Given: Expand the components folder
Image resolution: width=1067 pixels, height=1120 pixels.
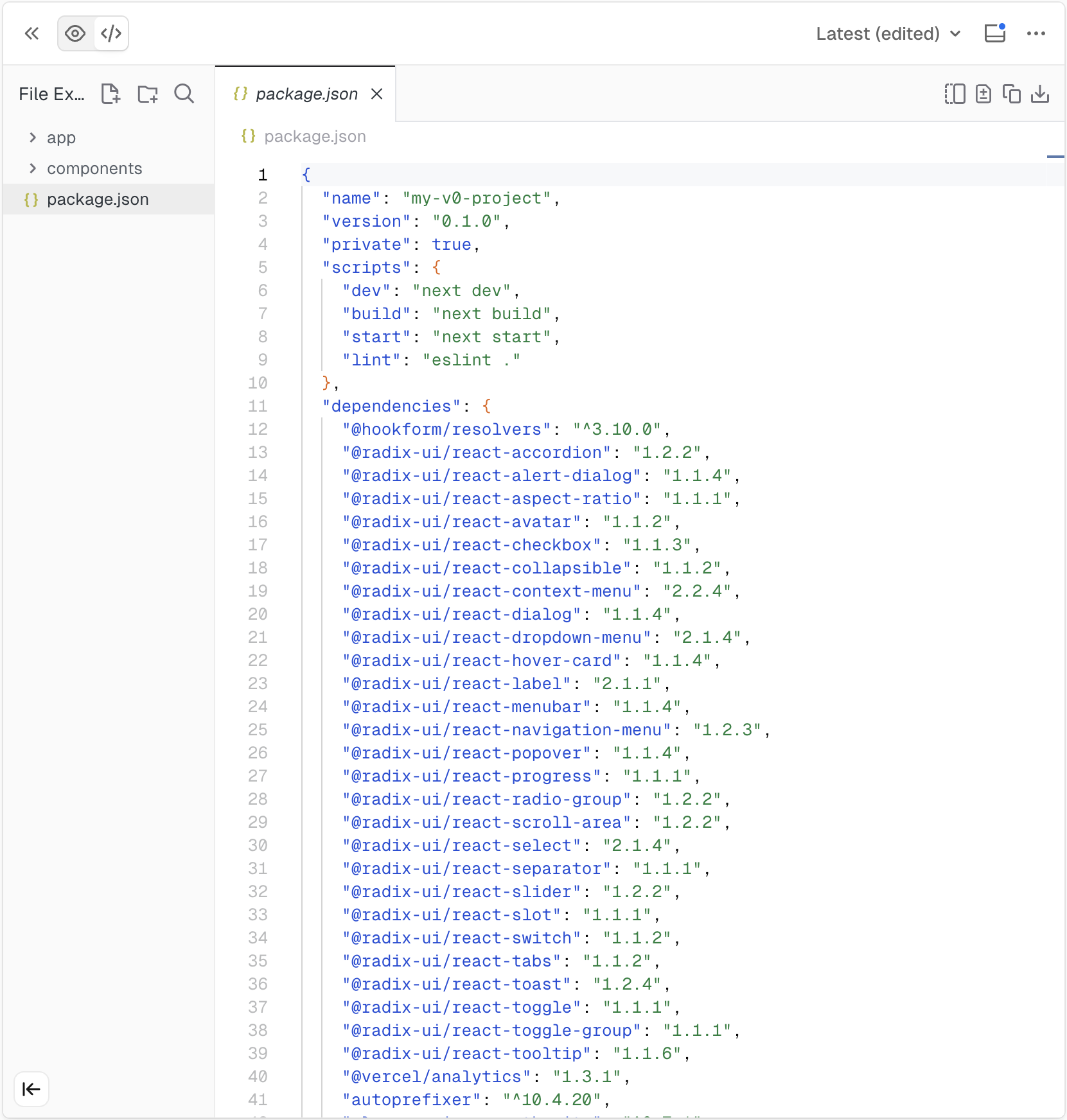Looking at the screenshot, I should pos(109,168).
